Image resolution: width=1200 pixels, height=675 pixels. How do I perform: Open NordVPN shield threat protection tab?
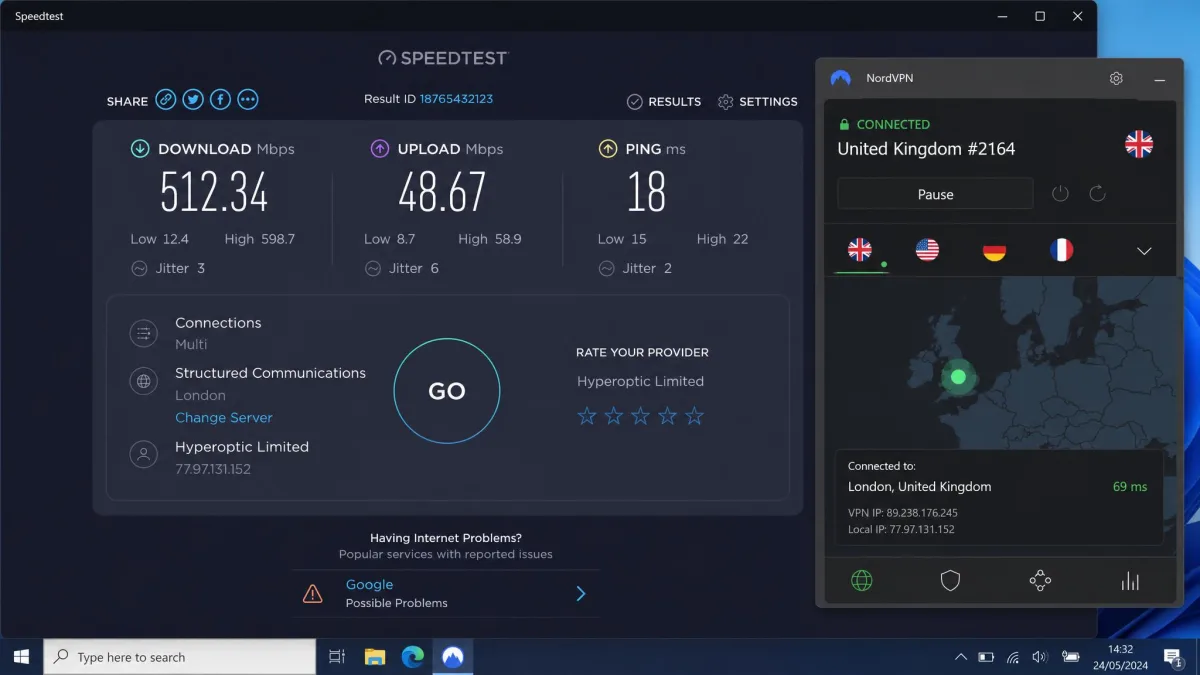click(x=950, y=581)
